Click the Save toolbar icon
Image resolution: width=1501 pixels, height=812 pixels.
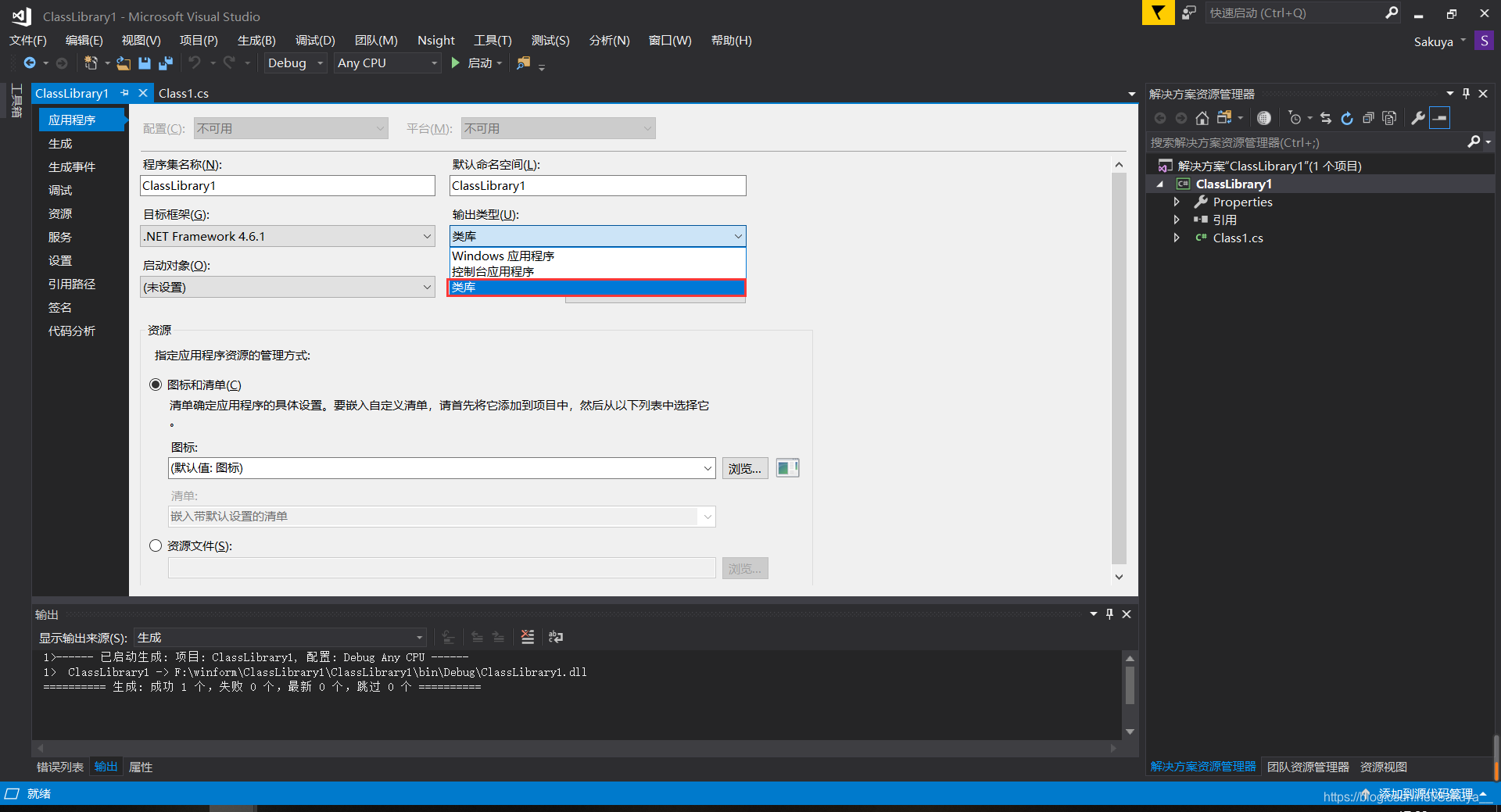145,63
